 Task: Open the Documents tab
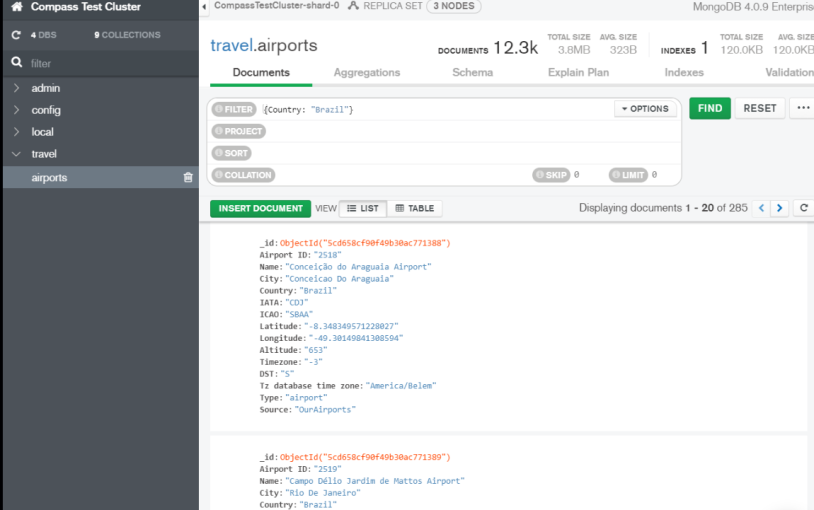[261, 73]
